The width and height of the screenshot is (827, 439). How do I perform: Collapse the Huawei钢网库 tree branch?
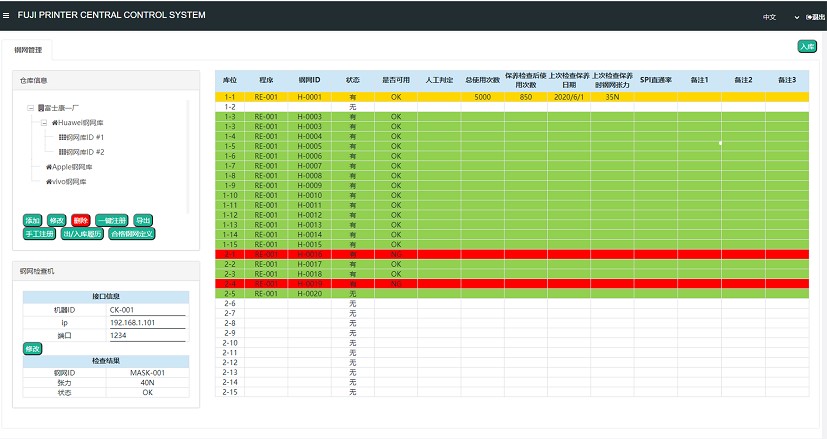(x=45, y=122)
